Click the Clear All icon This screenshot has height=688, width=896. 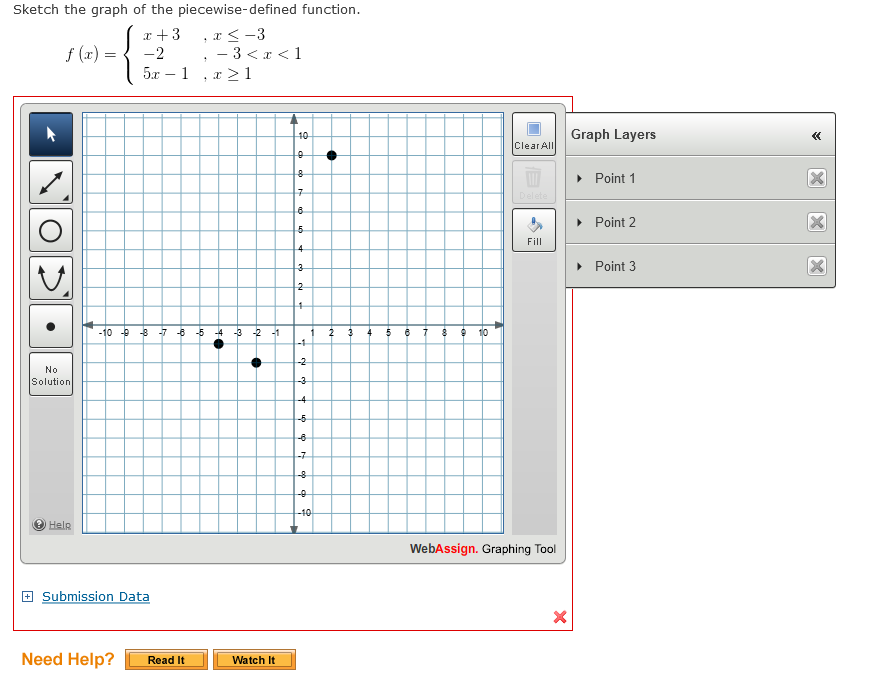[x=533, y=133]
